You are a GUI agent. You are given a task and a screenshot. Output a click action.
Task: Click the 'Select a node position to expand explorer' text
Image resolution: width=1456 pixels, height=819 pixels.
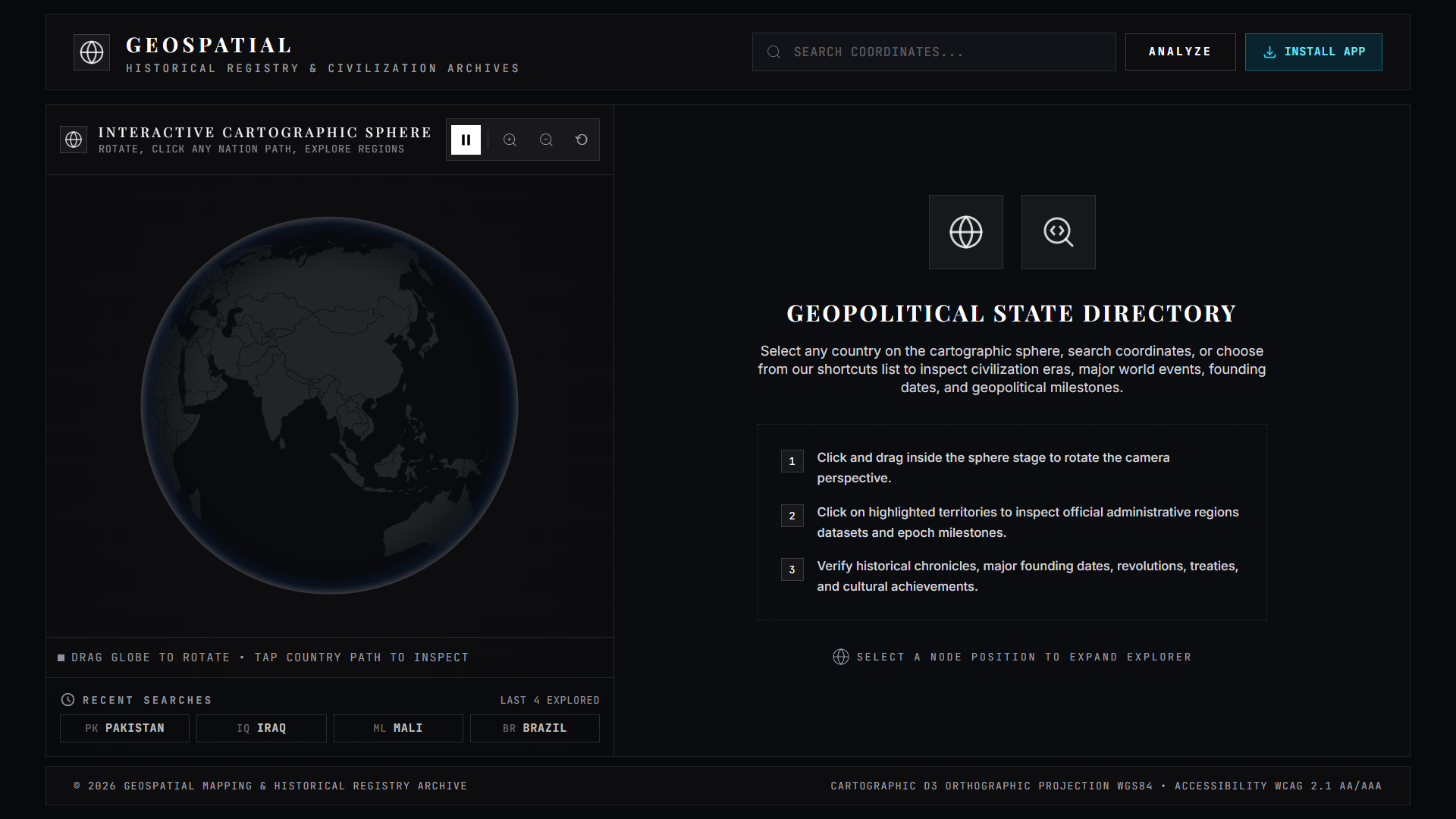[x=1024, y=657]
